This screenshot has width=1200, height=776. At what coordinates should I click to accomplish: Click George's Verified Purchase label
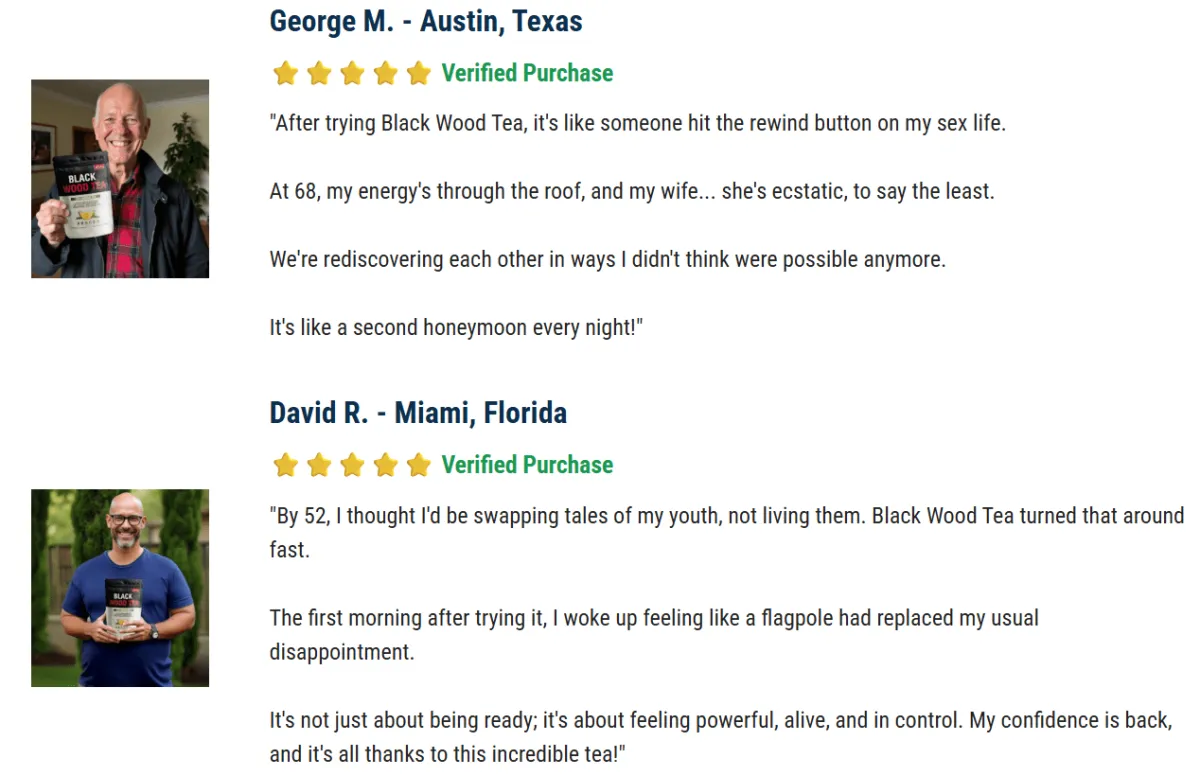click(527, 73)
